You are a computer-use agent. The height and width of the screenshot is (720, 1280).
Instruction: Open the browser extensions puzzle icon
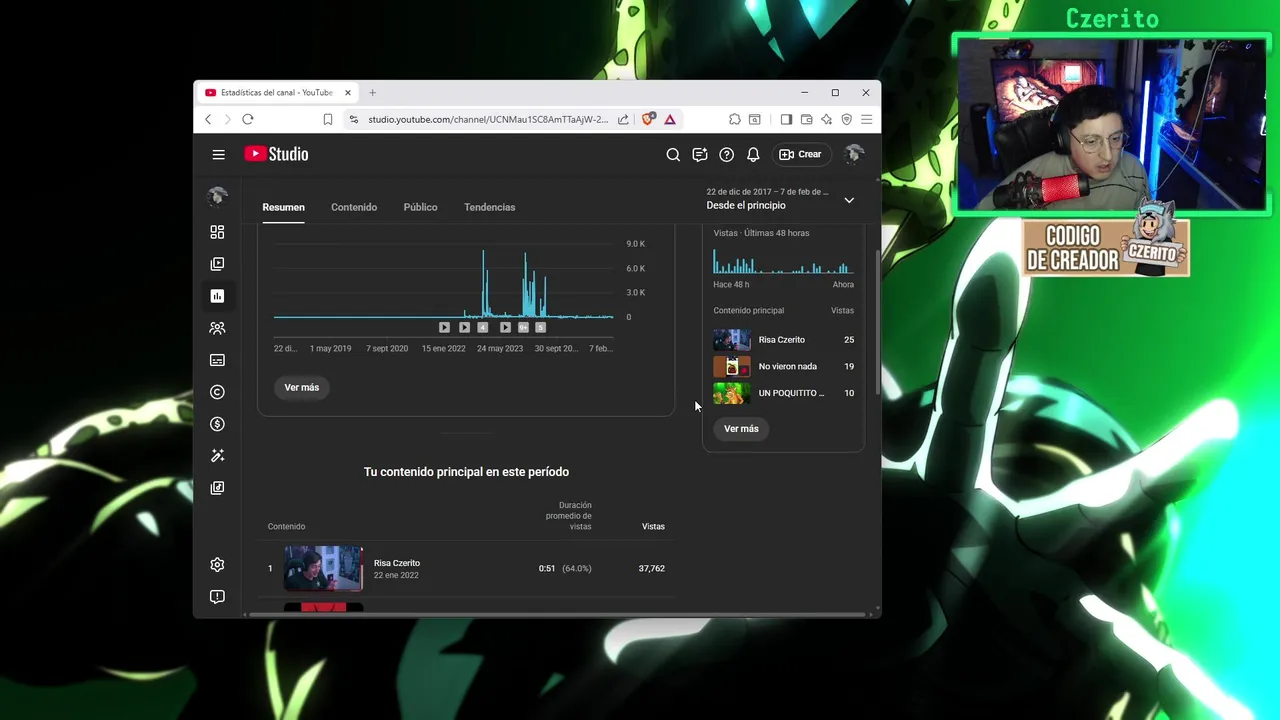click(x=735, y=119)
